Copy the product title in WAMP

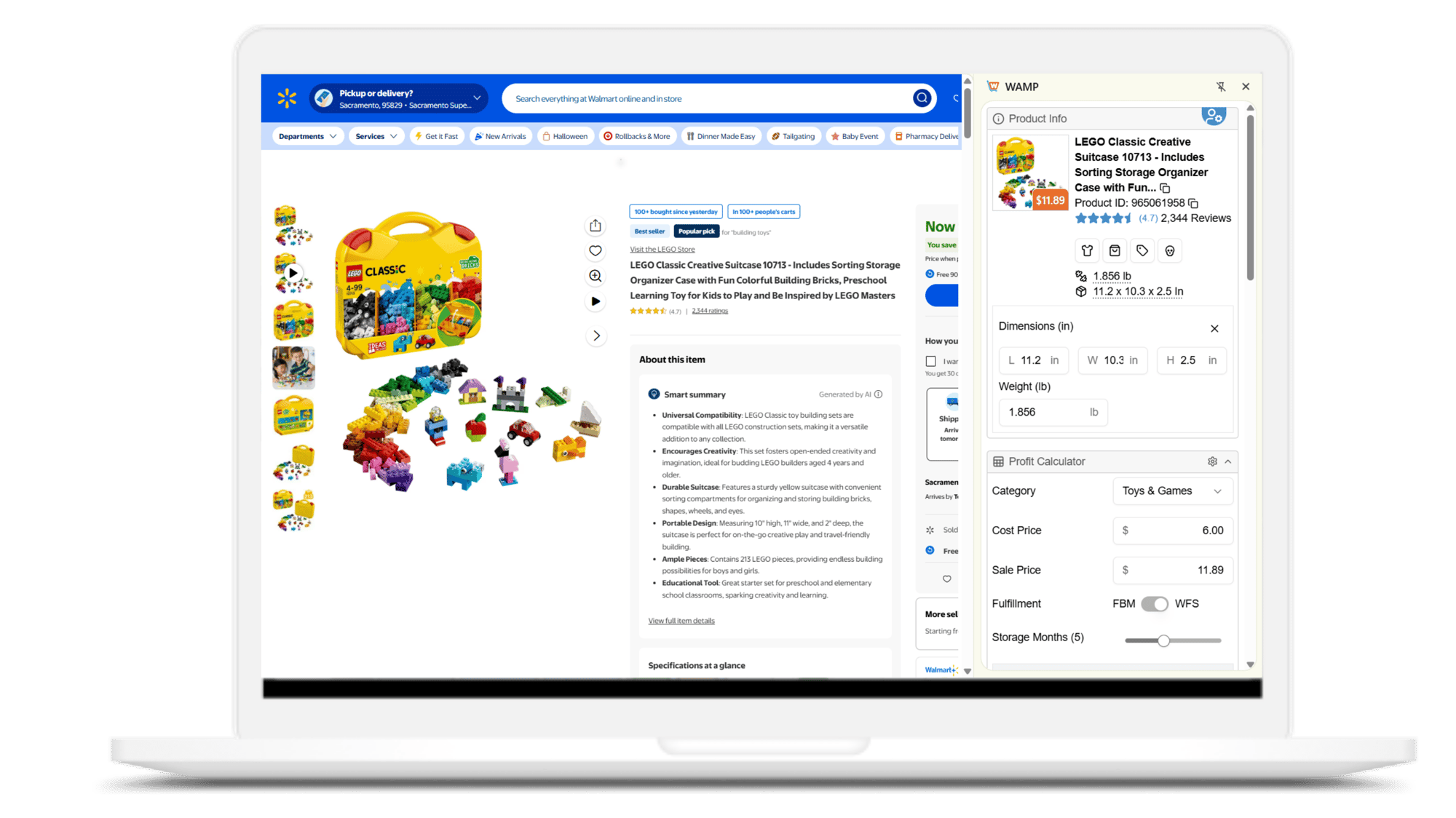point(1165,188)
